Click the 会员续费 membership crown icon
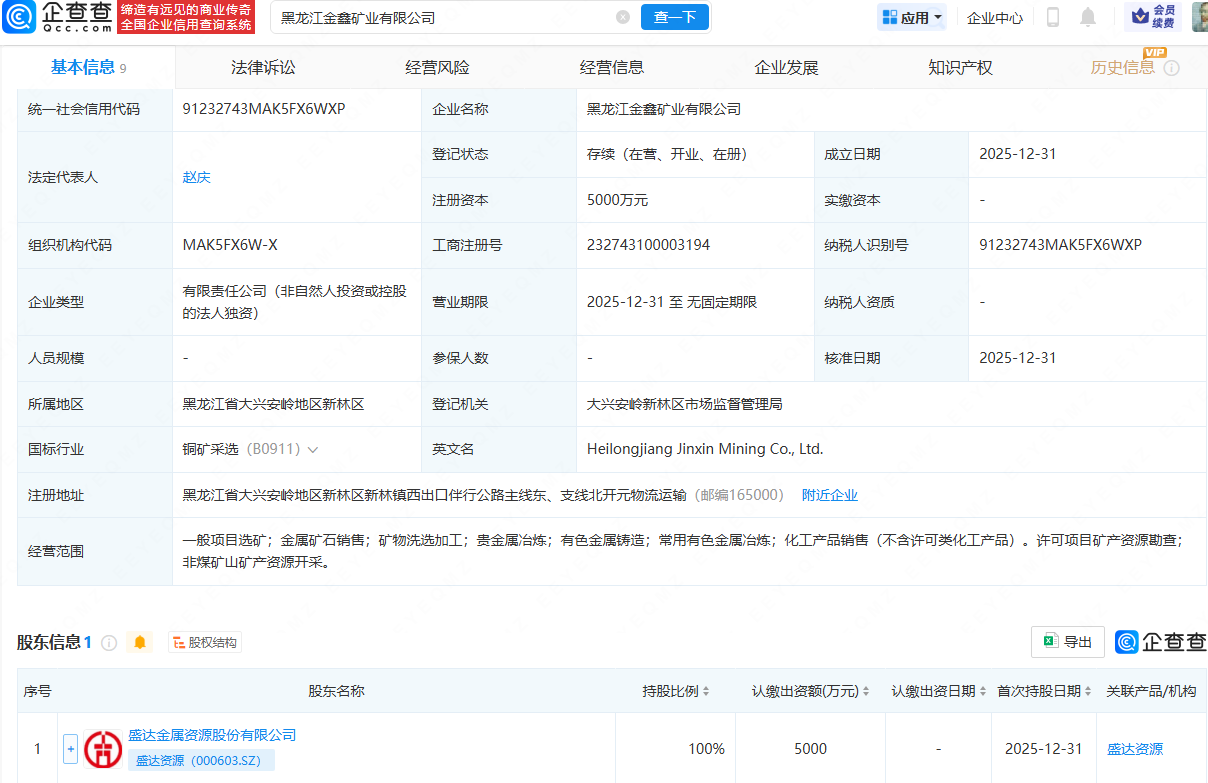This screenshot has width=1208, height=783. click(x=1139, y=17)
